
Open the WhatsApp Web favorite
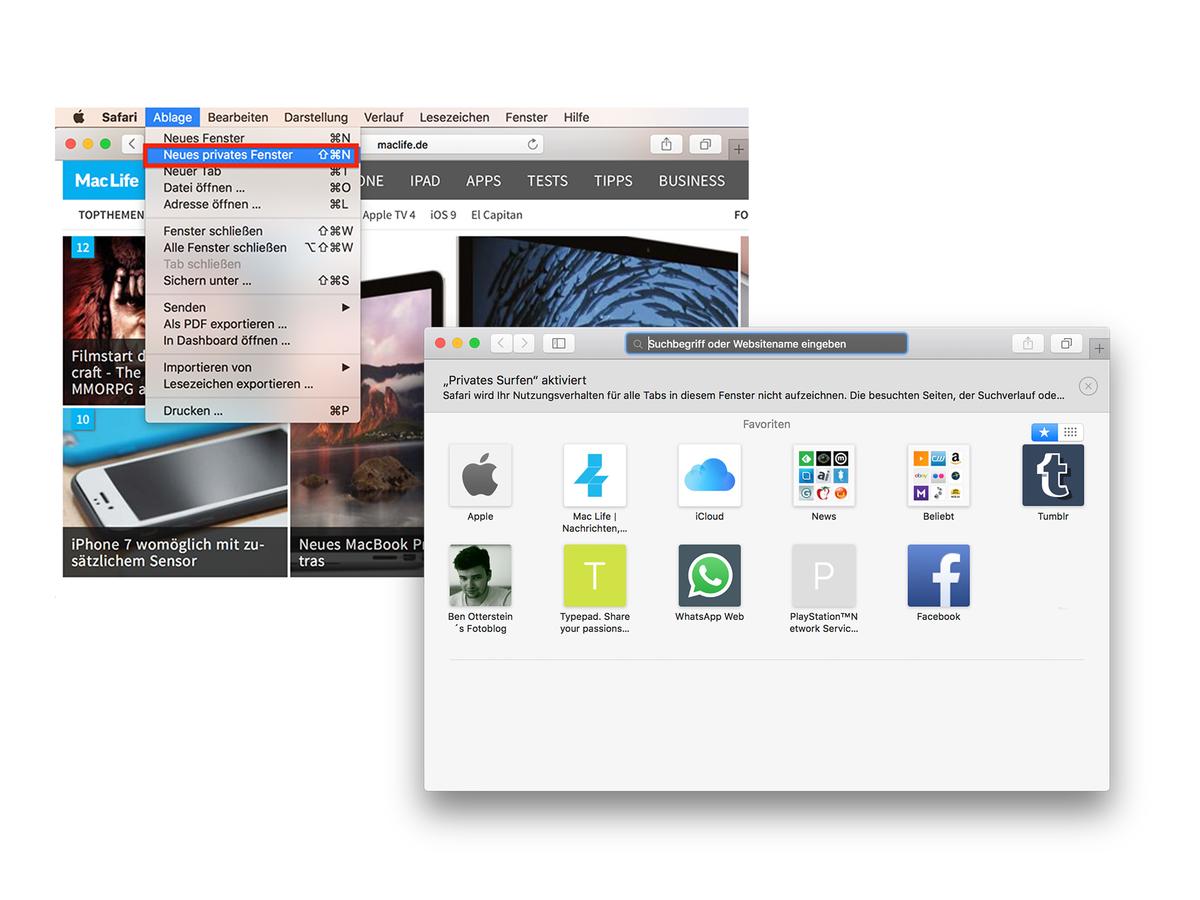pyautogui.click(x=709, y=576)
